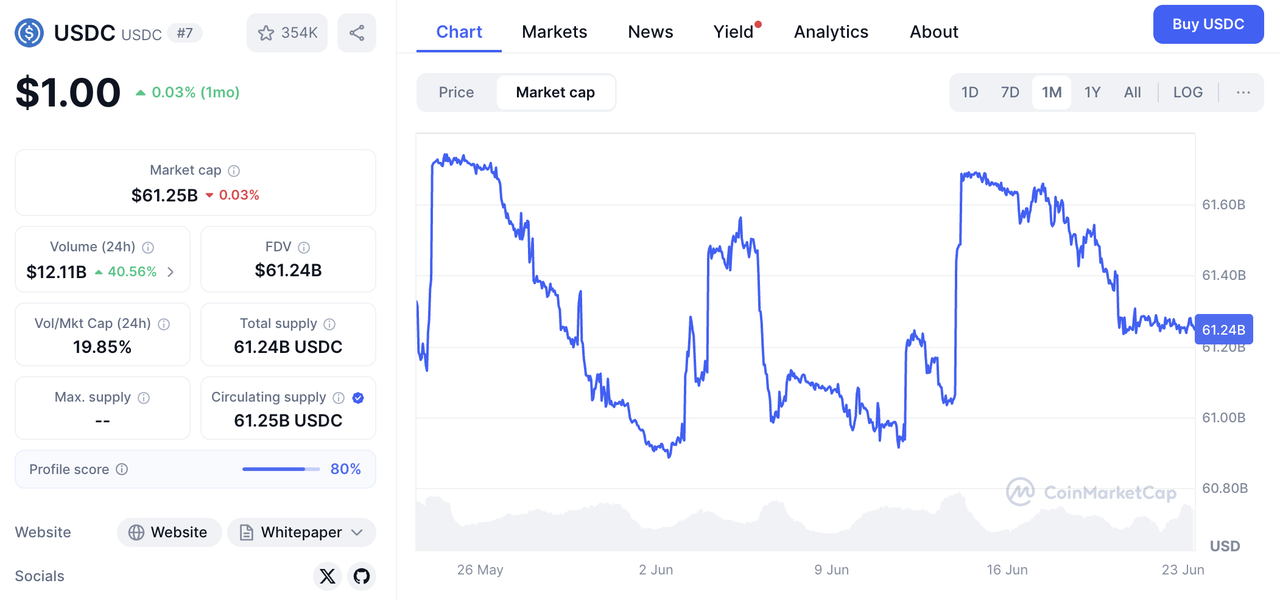Click the Market cap info icon
The width and height of the screenshot is (1280, 600).
click(234, 171)
